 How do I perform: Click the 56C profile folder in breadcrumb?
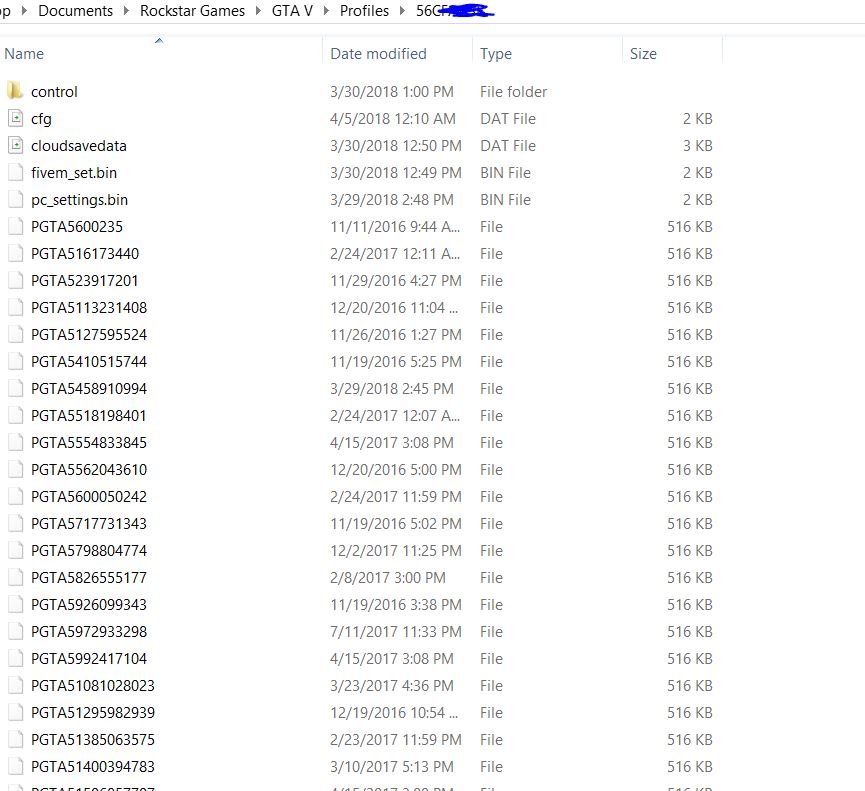click(x=455, y=10)
